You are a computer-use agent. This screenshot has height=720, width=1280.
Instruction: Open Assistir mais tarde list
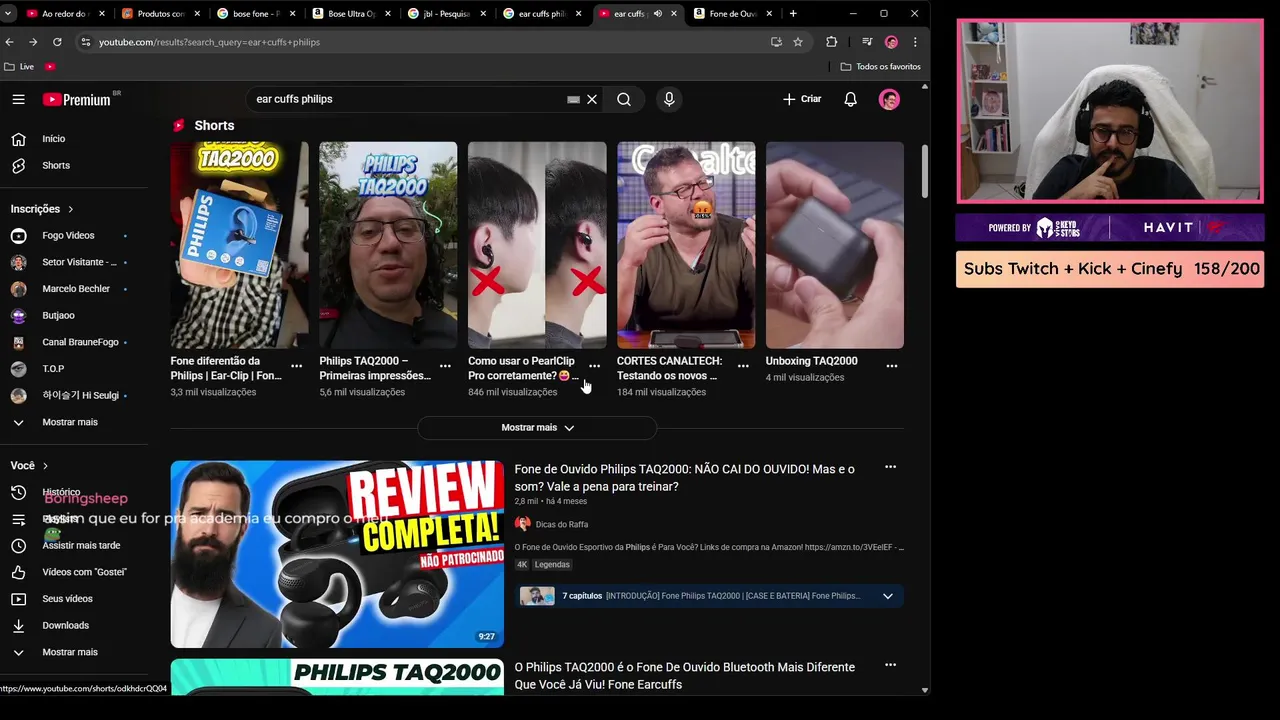pos(80,545)
